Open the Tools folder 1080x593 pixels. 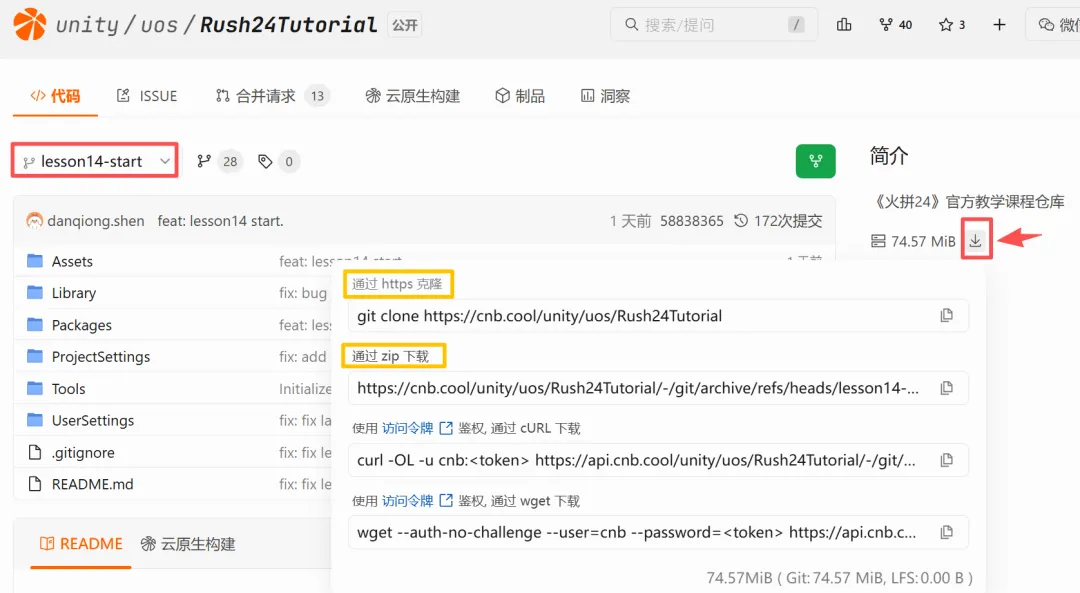pyautogui.click(x=68, y=388)
